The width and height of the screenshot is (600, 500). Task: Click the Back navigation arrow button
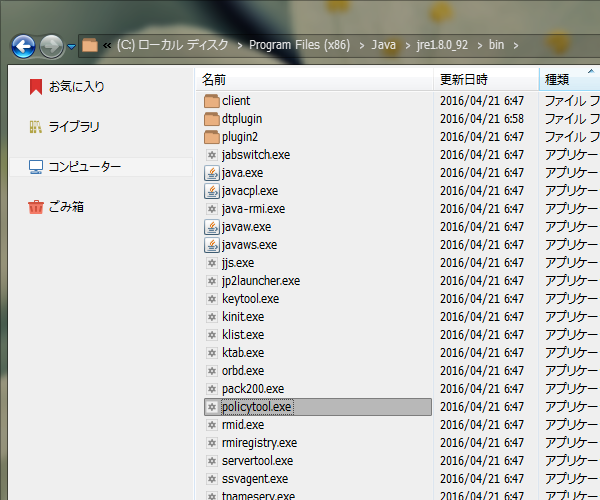[23, 47]
